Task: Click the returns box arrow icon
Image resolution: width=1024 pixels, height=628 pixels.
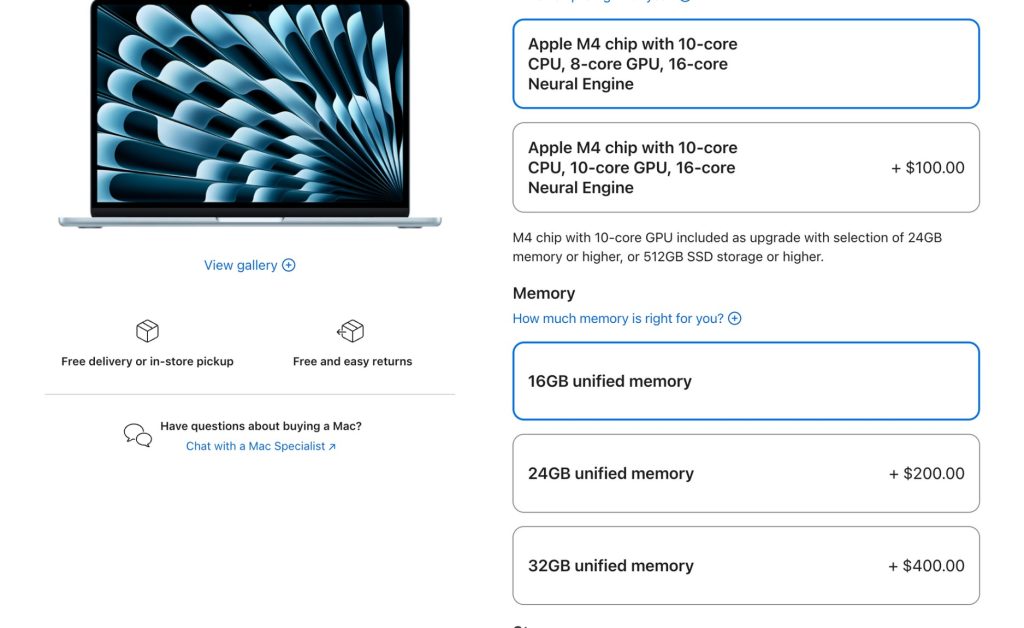Action: [x=351, y=331]
